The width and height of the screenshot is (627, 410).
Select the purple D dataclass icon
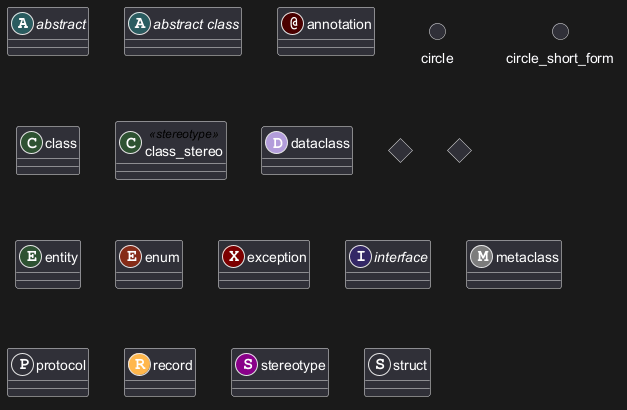click(x=277, y=143)
